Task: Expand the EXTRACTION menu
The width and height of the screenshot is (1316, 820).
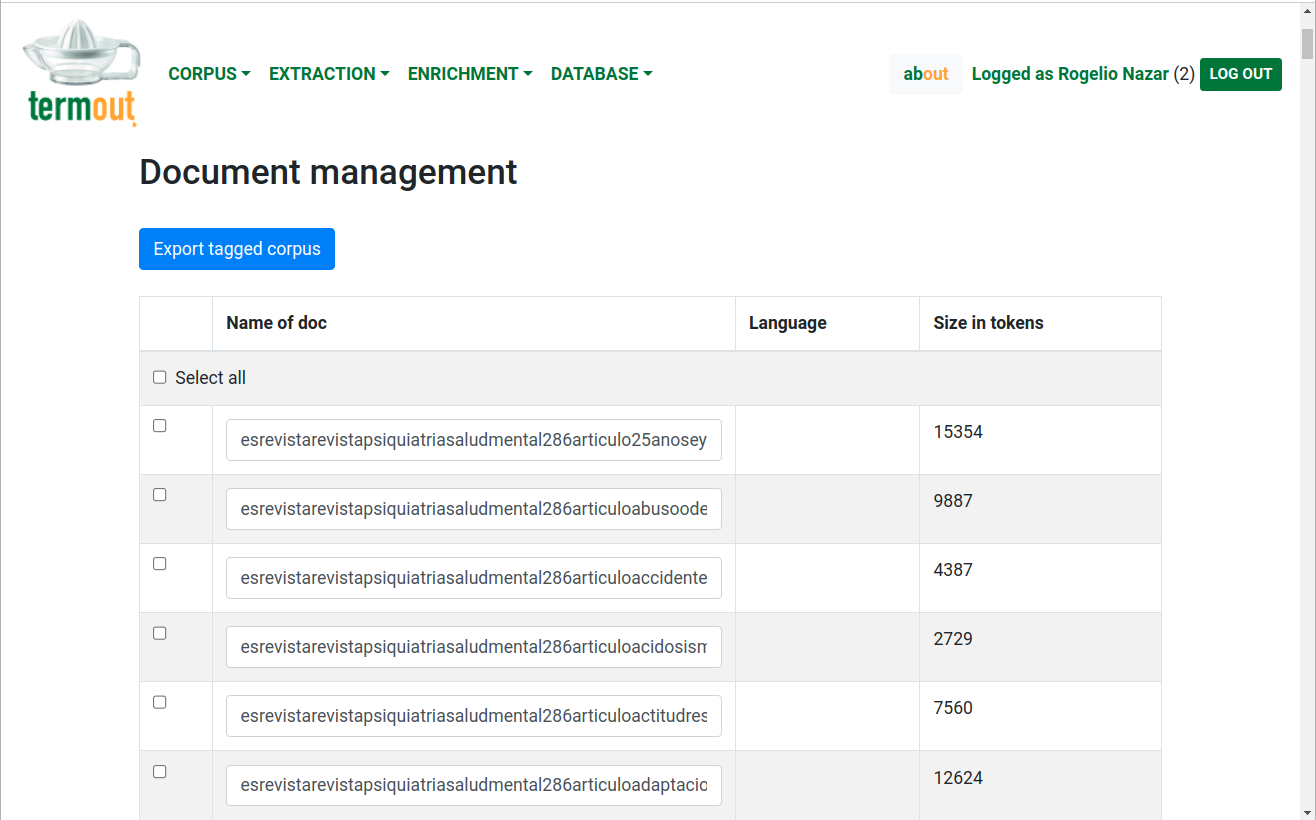Action: tap(329, 74)
